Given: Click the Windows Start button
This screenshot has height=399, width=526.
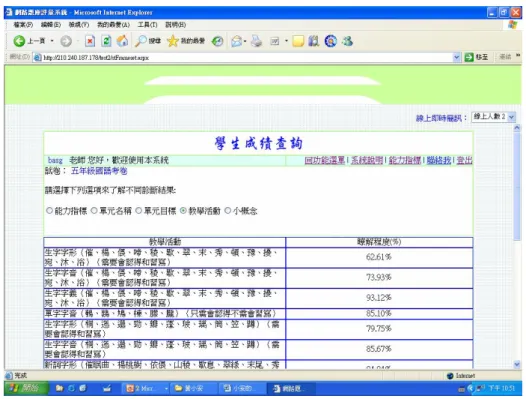Looking at the screenshot, I should pyautogui.click(x=26, y=388).
